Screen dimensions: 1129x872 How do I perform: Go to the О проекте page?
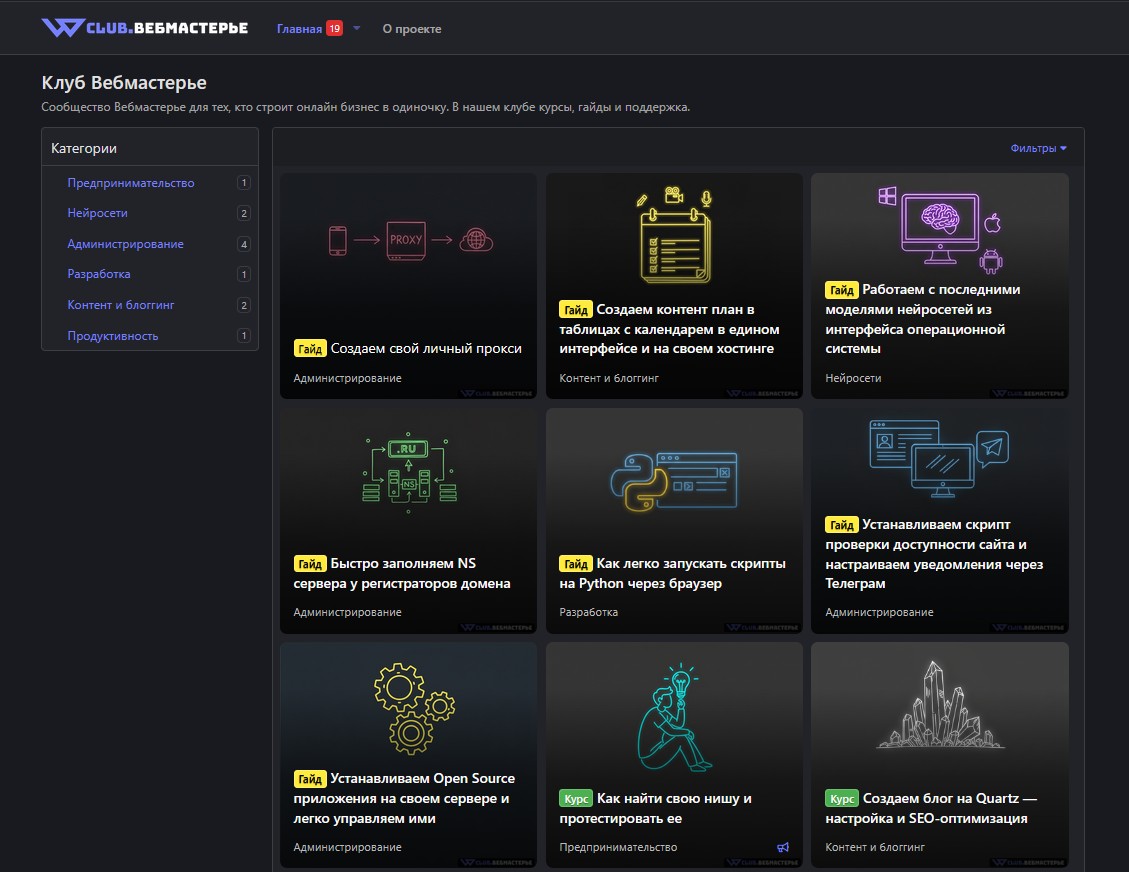point(411,29)
